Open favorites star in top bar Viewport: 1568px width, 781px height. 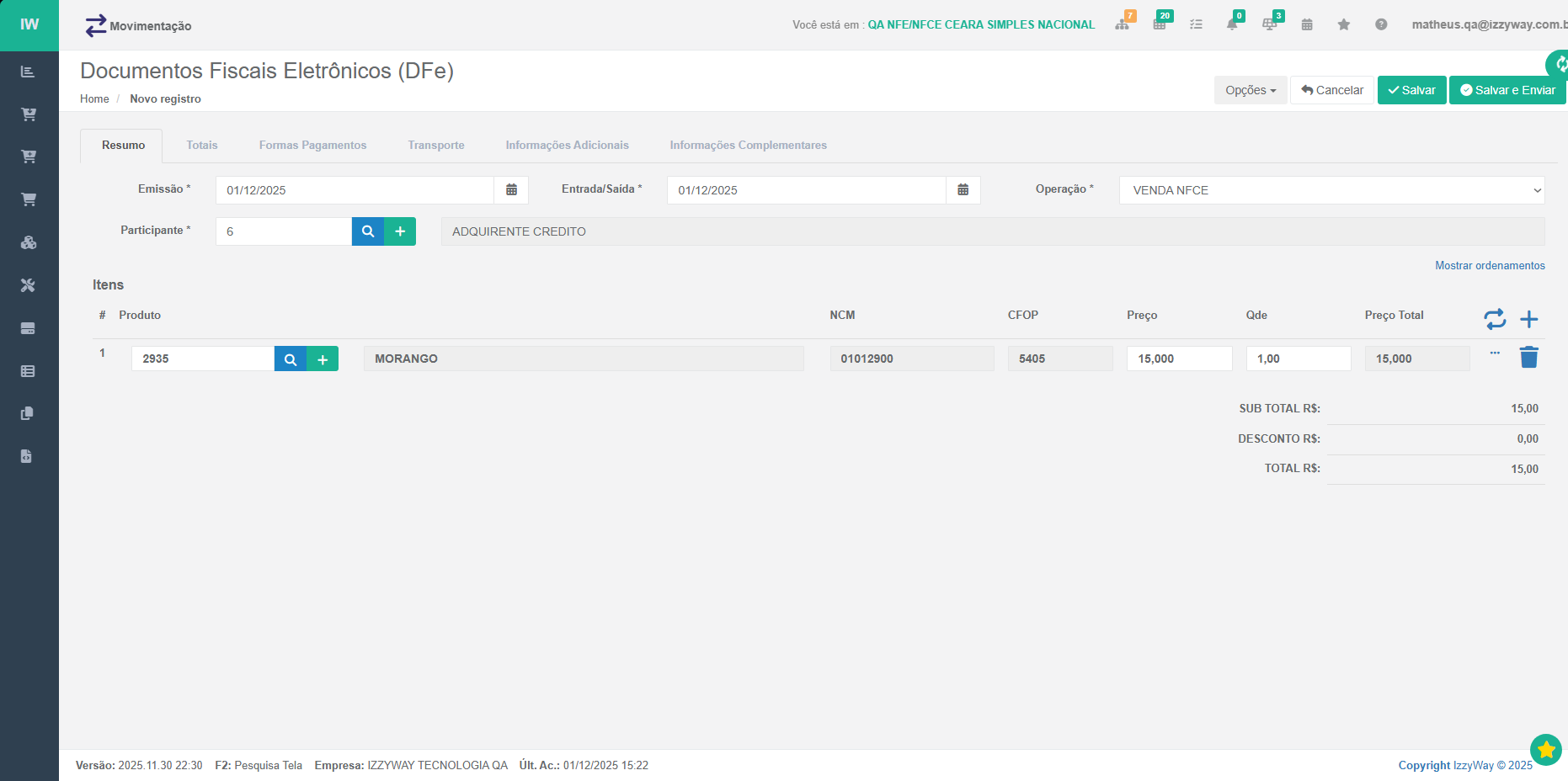click(1343, 24)
